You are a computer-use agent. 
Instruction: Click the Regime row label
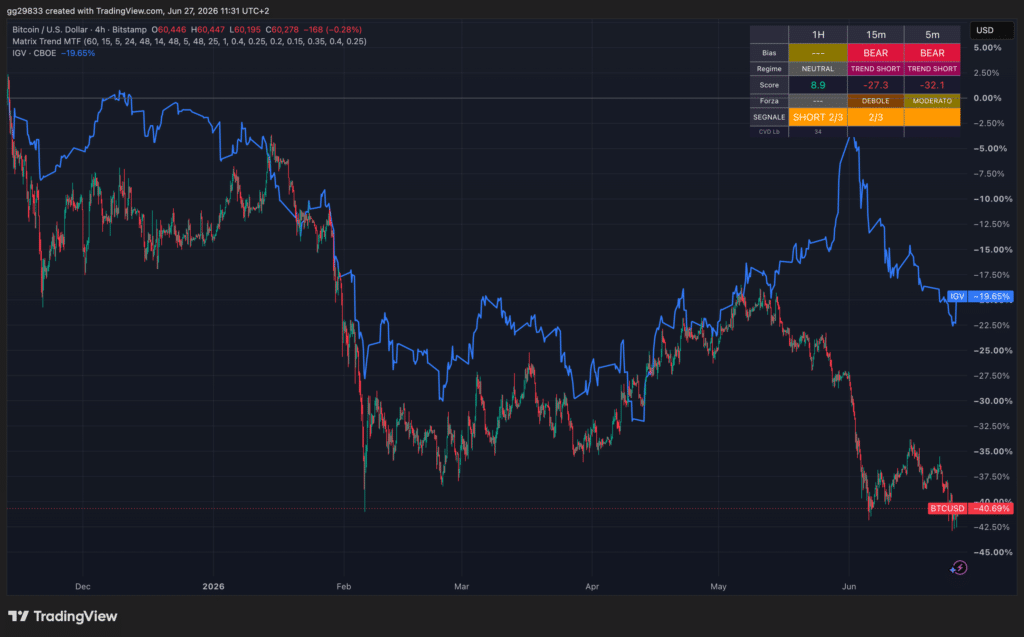(769, 69)
